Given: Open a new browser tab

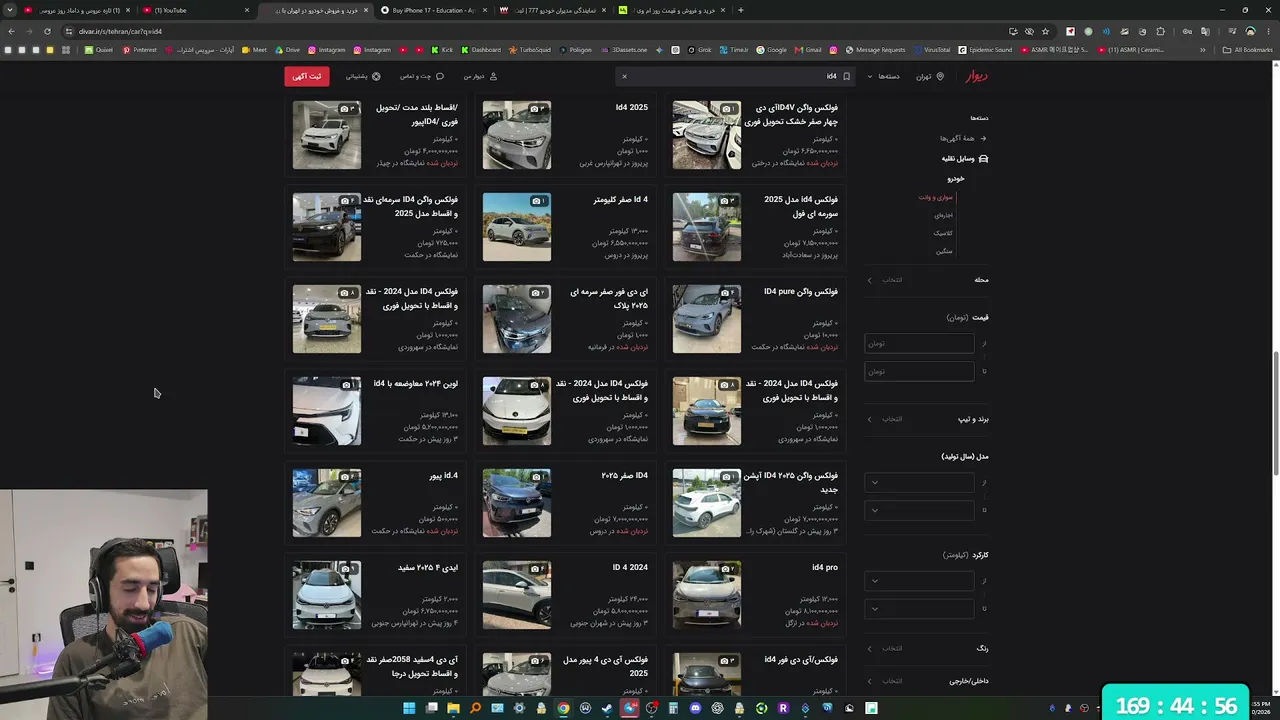Looking at the screenshot, I should (x=740, y=10).
